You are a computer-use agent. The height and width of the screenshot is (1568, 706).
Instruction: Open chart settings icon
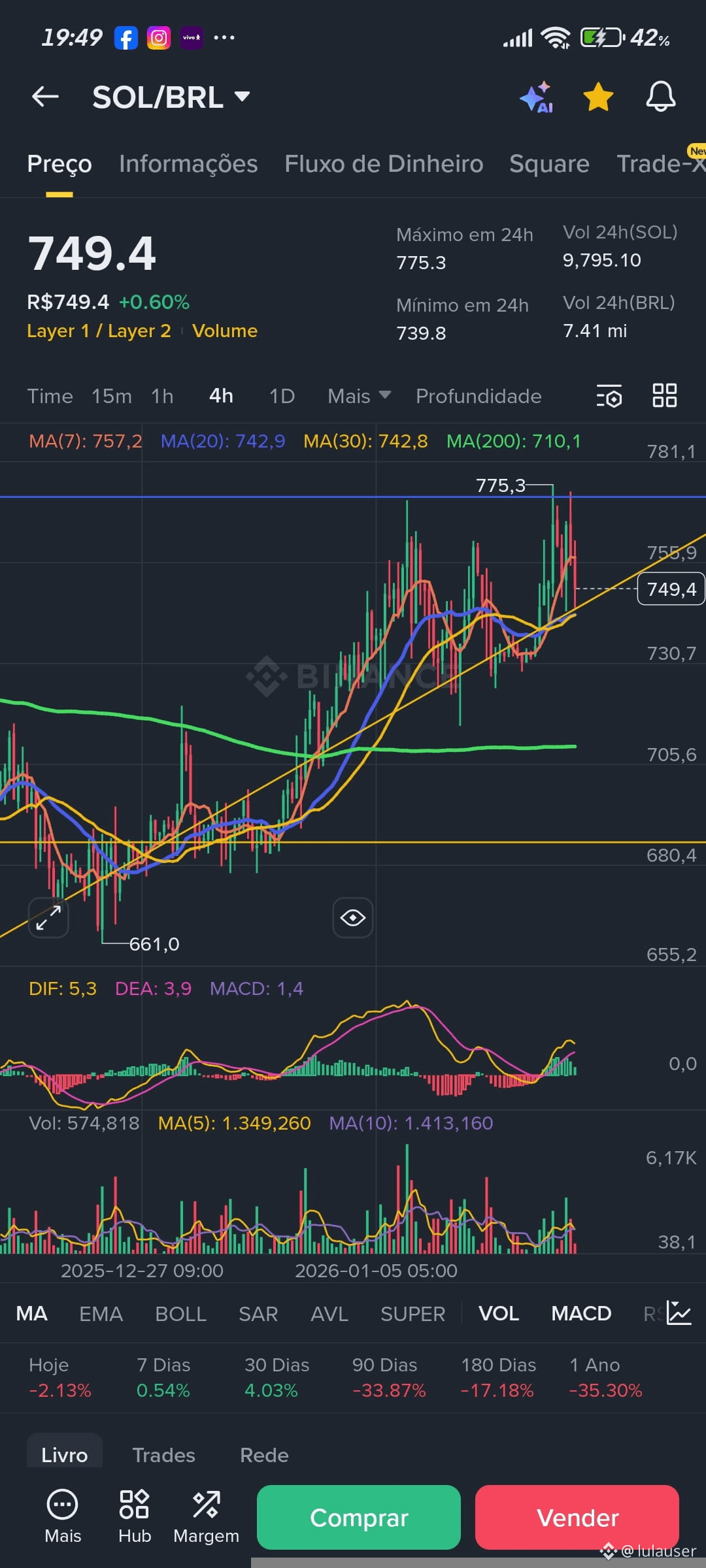[609, 396]
